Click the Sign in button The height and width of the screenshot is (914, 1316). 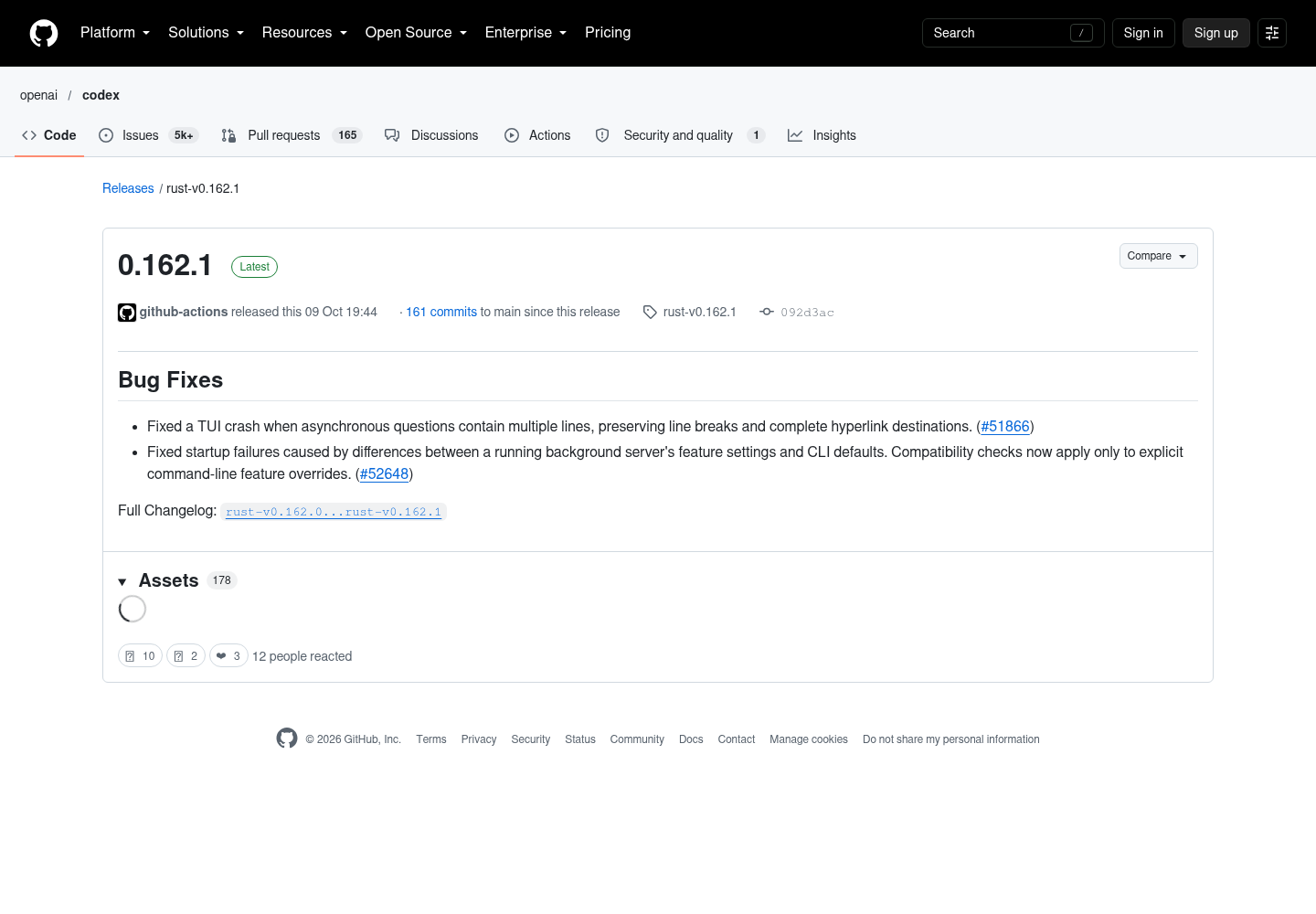pos(1143,33)
